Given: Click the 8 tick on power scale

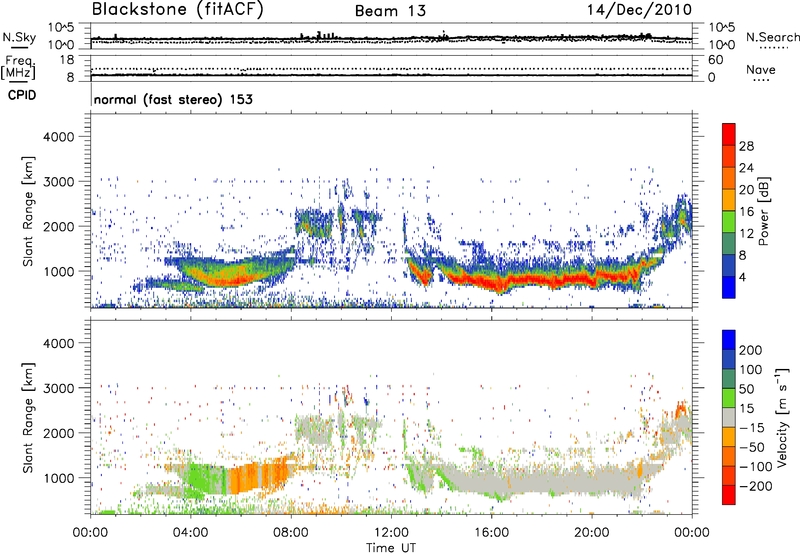Looking at the screenshot, I should tap(742, 255).
